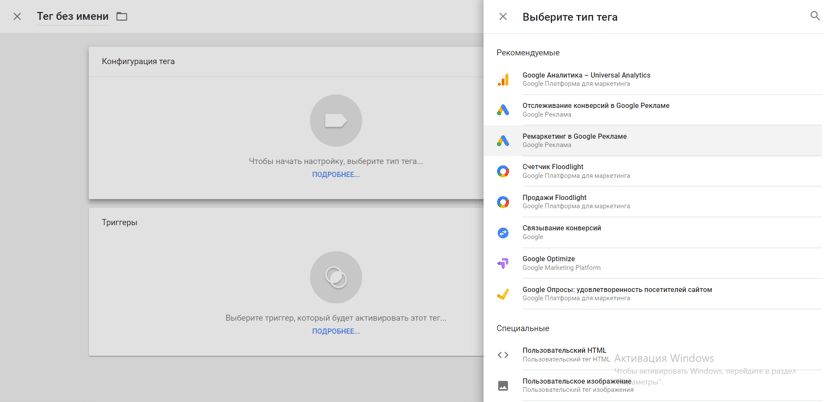Click 'Google Marketing Platform' subtitle under Optimize
Screen dimensions: 824x402
(x=561, y=267)
